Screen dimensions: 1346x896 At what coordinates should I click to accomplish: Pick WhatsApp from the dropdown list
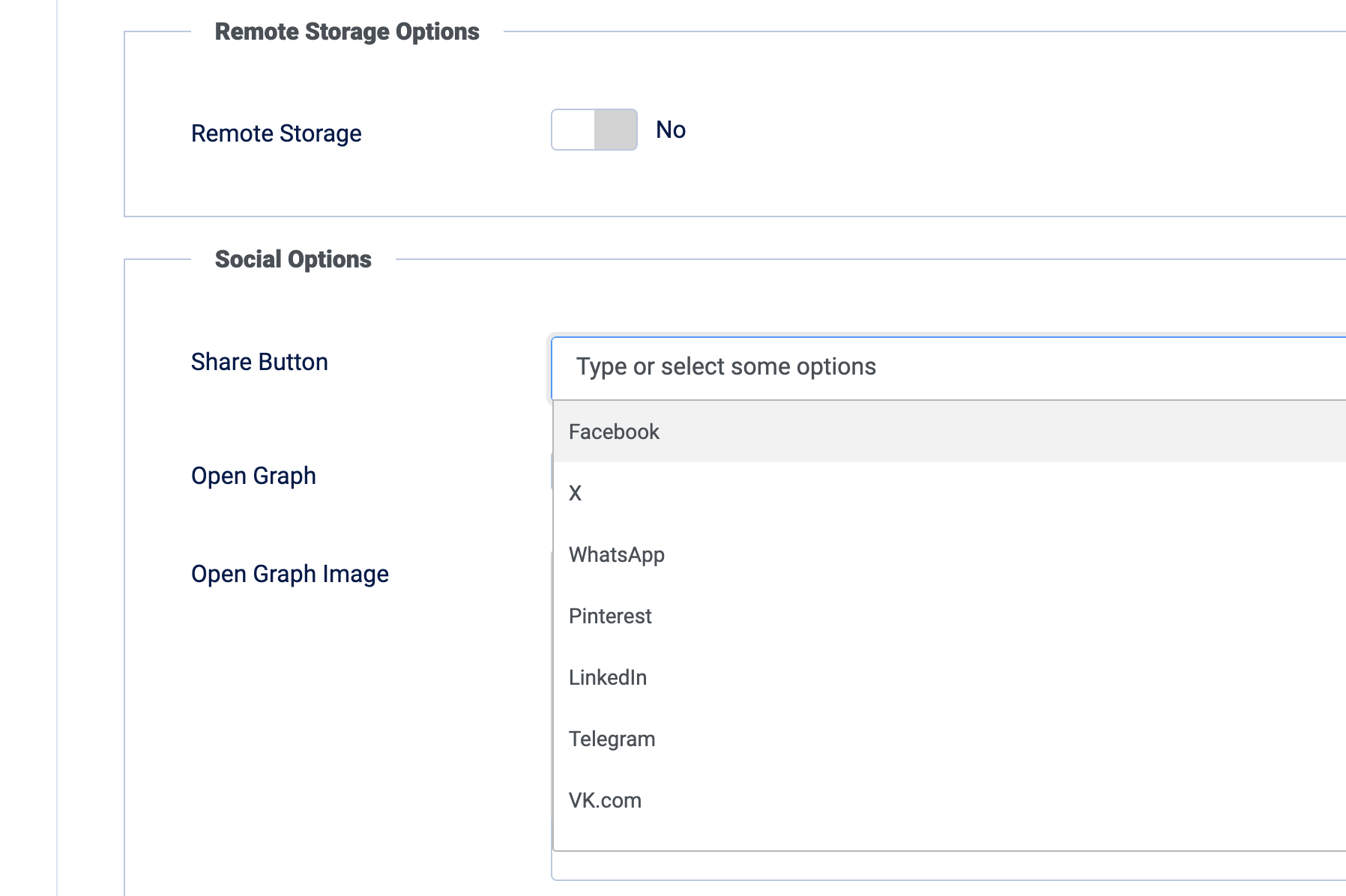616,554
